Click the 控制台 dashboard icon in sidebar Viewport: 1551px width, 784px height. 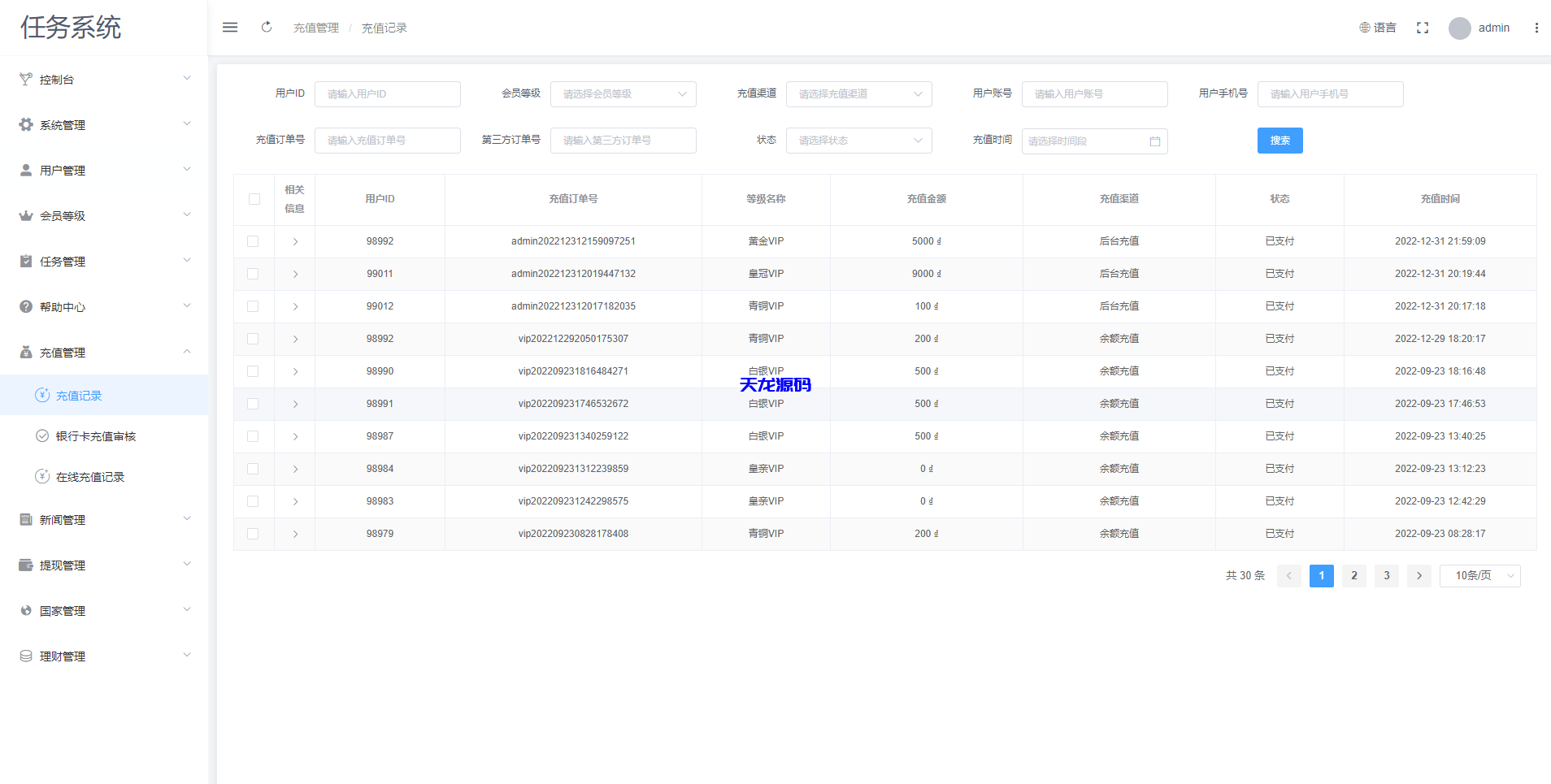point(26,79)
